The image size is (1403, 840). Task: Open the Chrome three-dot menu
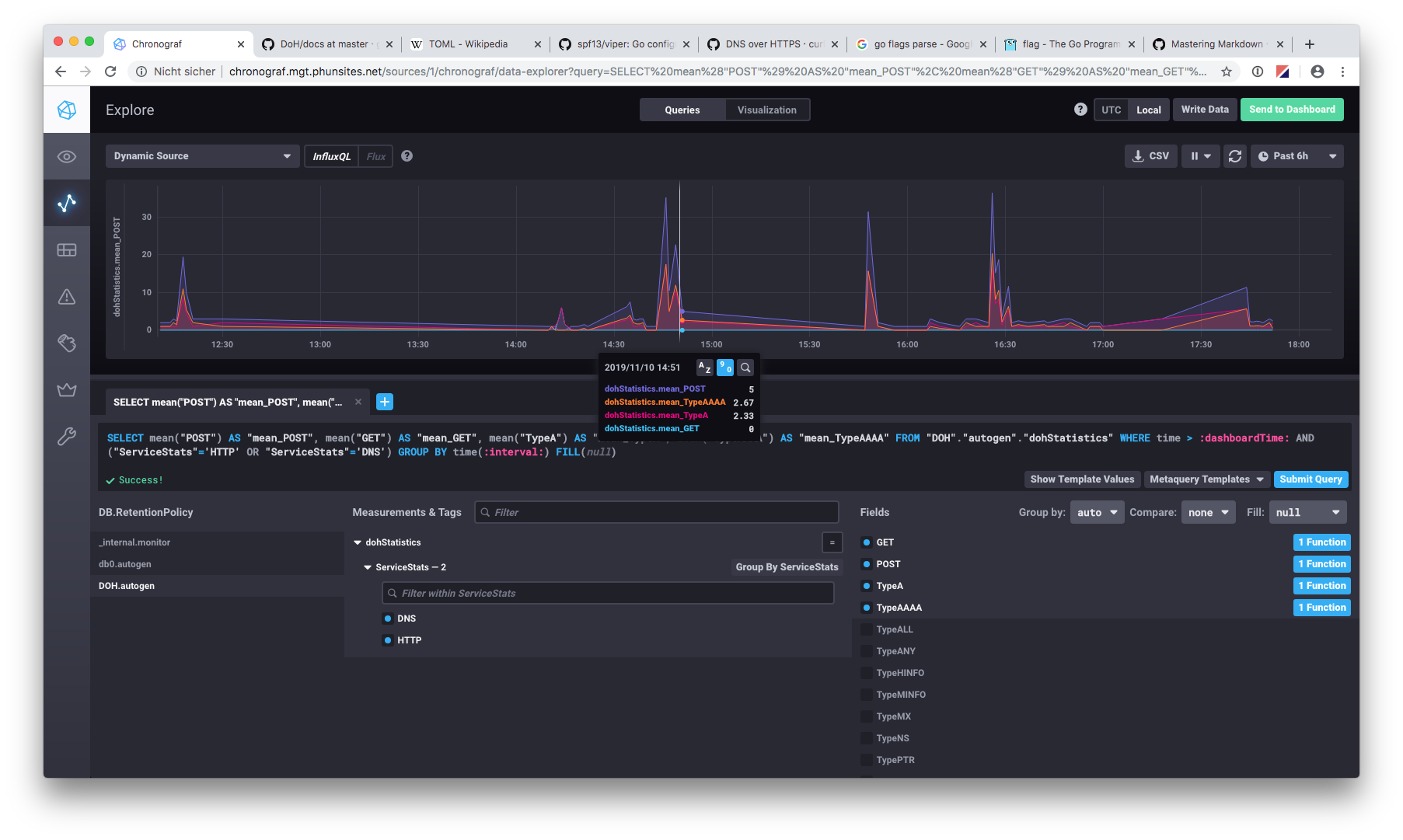point(1342,71)
